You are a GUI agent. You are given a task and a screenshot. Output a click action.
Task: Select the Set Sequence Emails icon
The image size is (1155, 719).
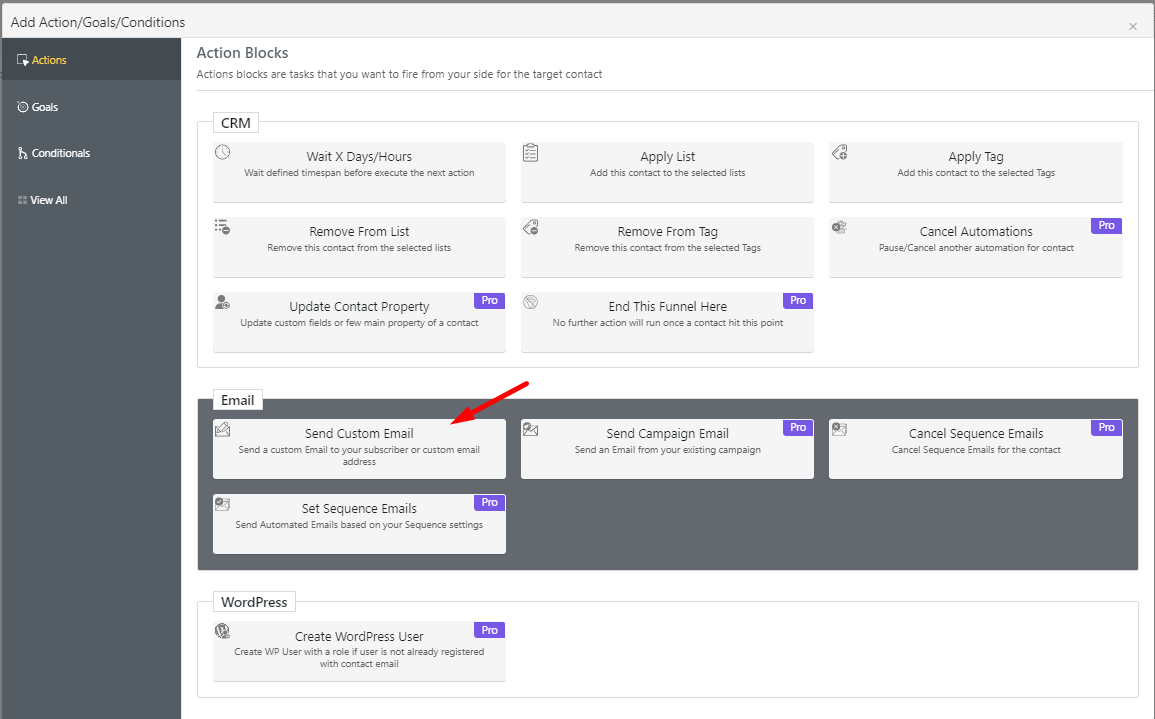[x=221, y=501]
